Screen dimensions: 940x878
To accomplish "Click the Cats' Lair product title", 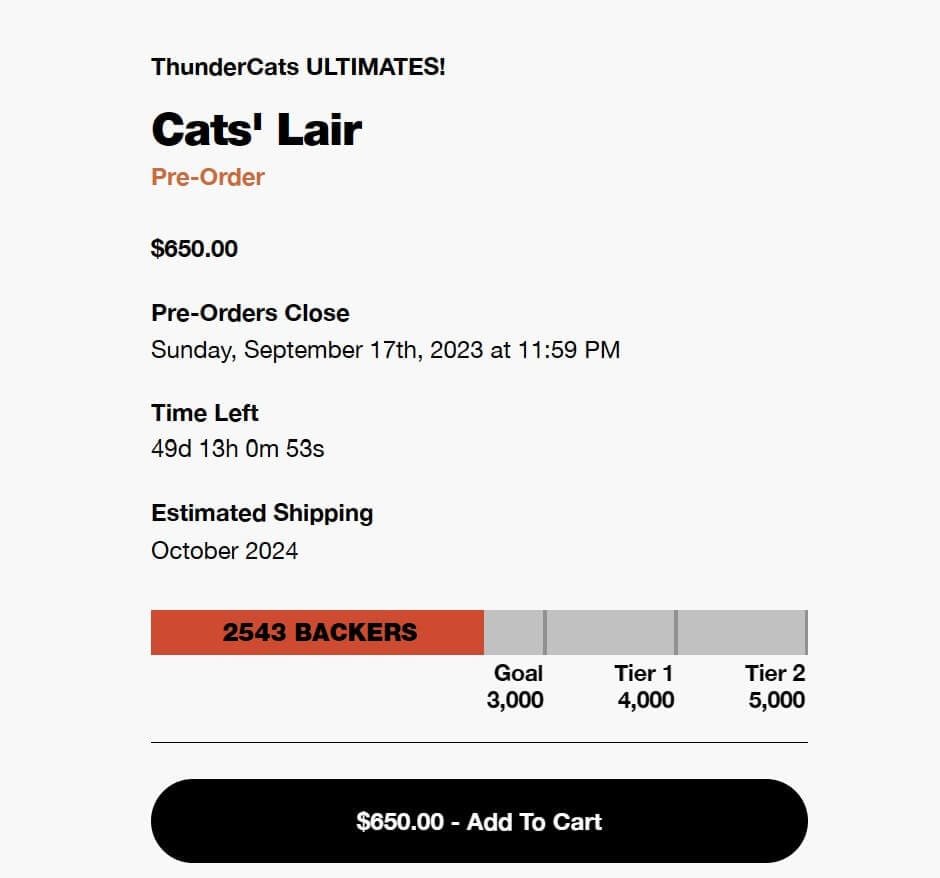I will point(256,128).
